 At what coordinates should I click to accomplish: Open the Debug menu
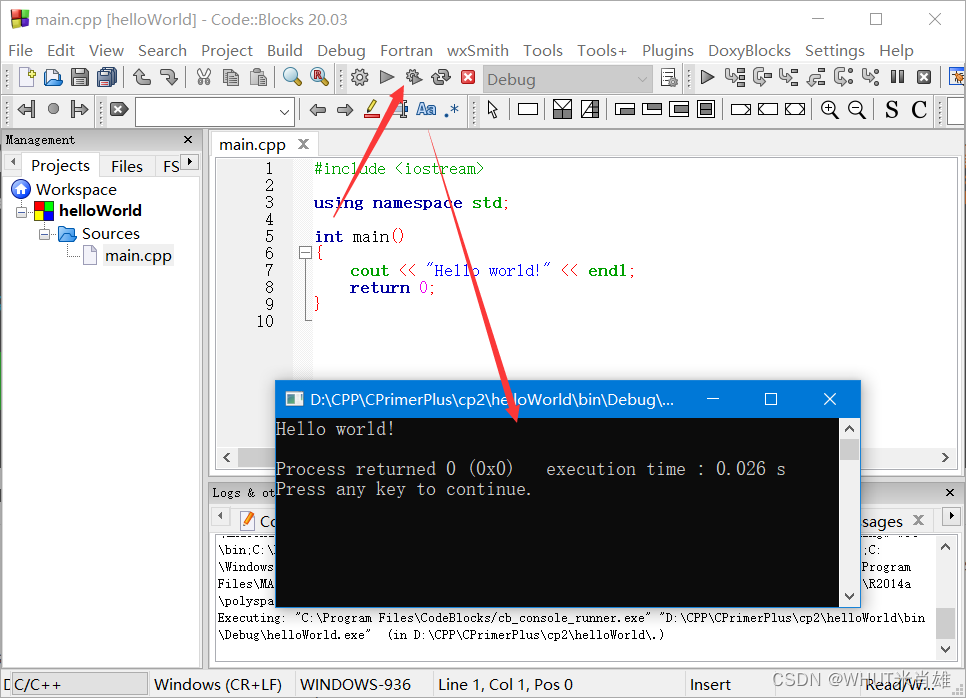pyautogui.click(x=341, y=51)
